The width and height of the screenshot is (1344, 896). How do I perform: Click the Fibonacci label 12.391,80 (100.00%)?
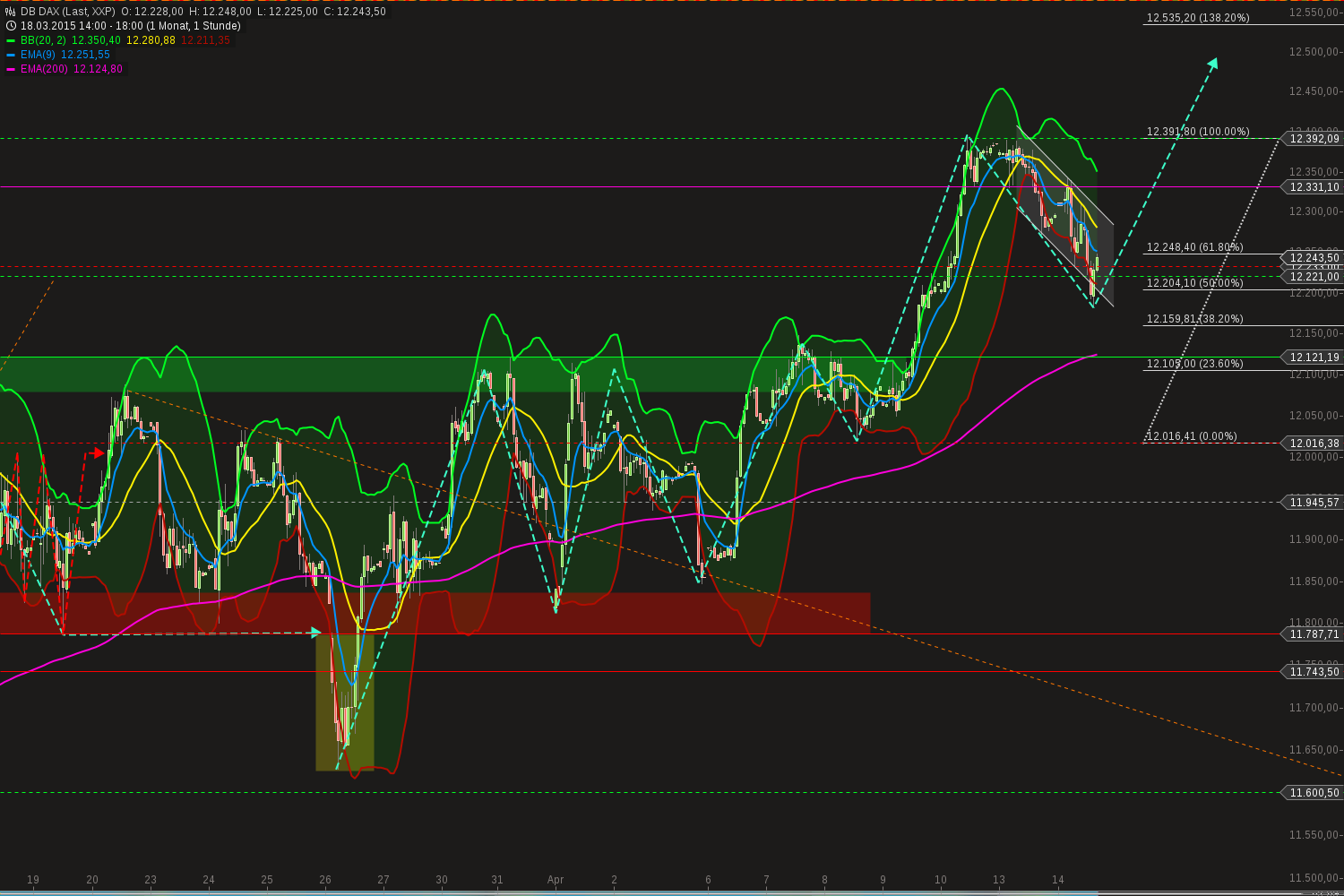click(x=1198, y=132)
